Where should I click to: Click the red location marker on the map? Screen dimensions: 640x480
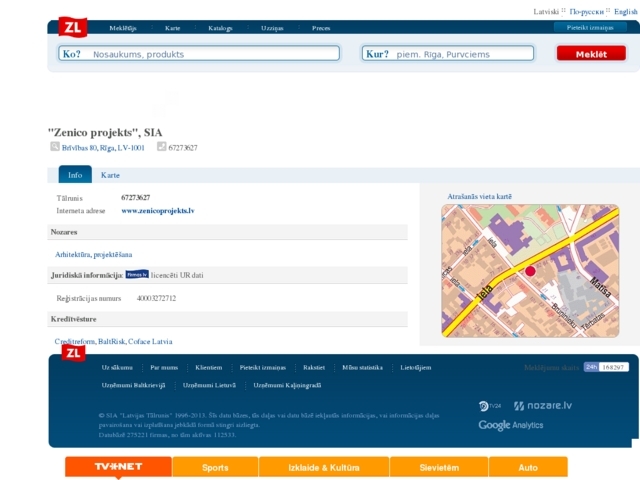pos(530,271)
